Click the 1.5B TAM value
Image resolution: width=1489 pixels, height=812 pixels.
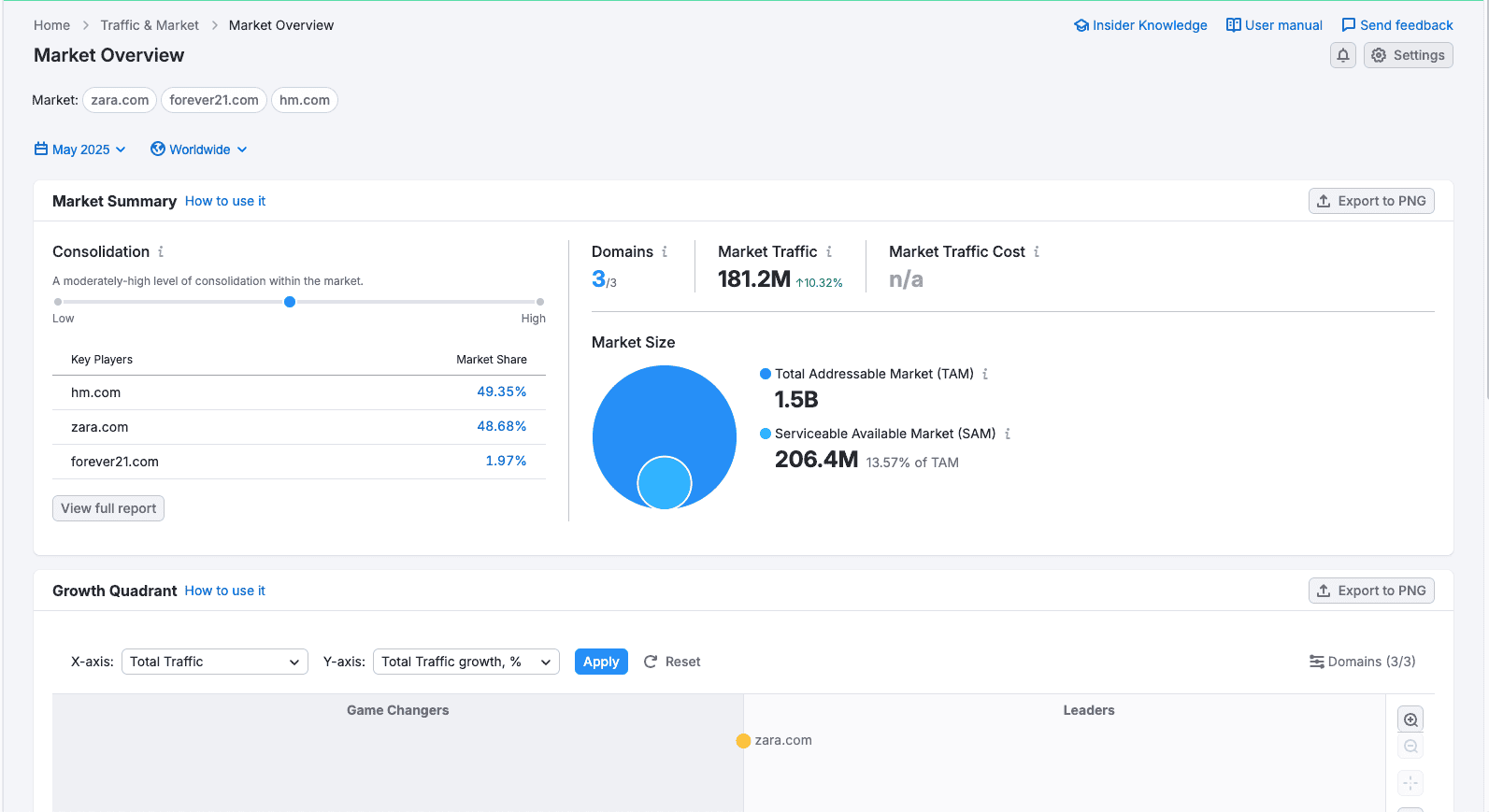click(796, 400)
